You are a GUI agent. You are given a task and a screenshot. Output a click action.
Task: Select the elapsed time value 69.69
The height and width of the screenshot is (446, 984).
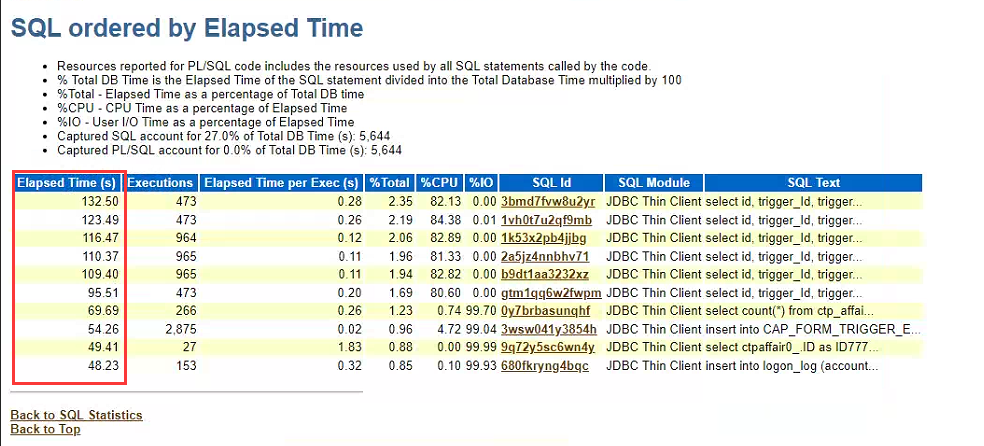point(104,311)
